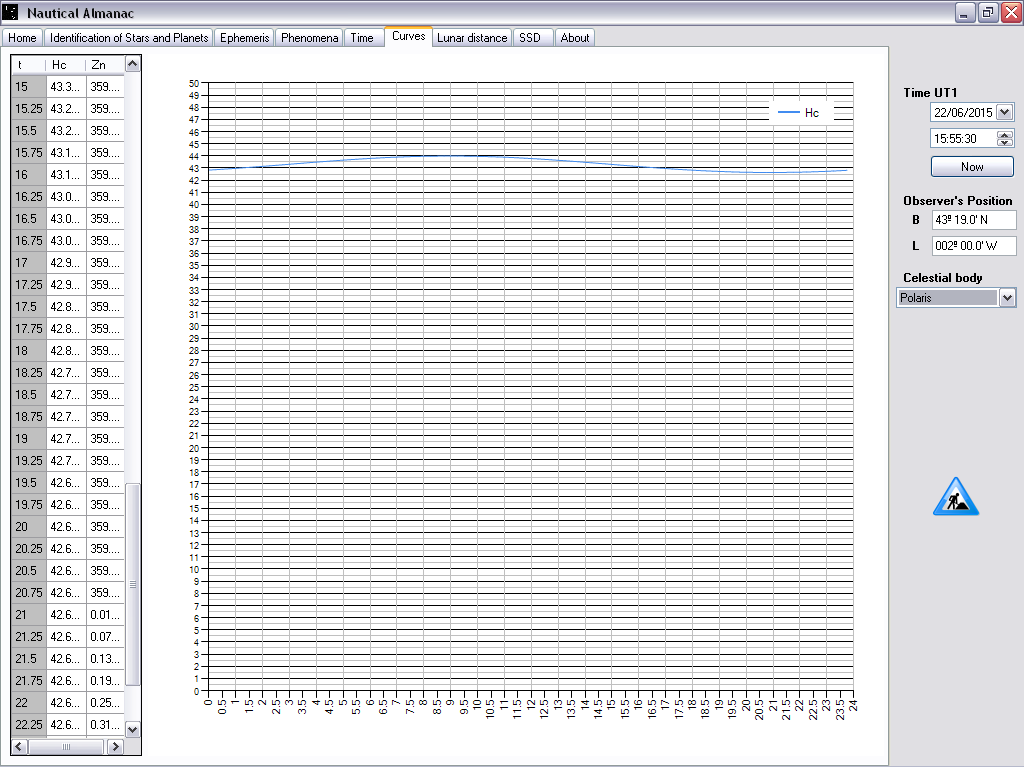
Task: Click the Hc legend line in chart
Action: 789,113
